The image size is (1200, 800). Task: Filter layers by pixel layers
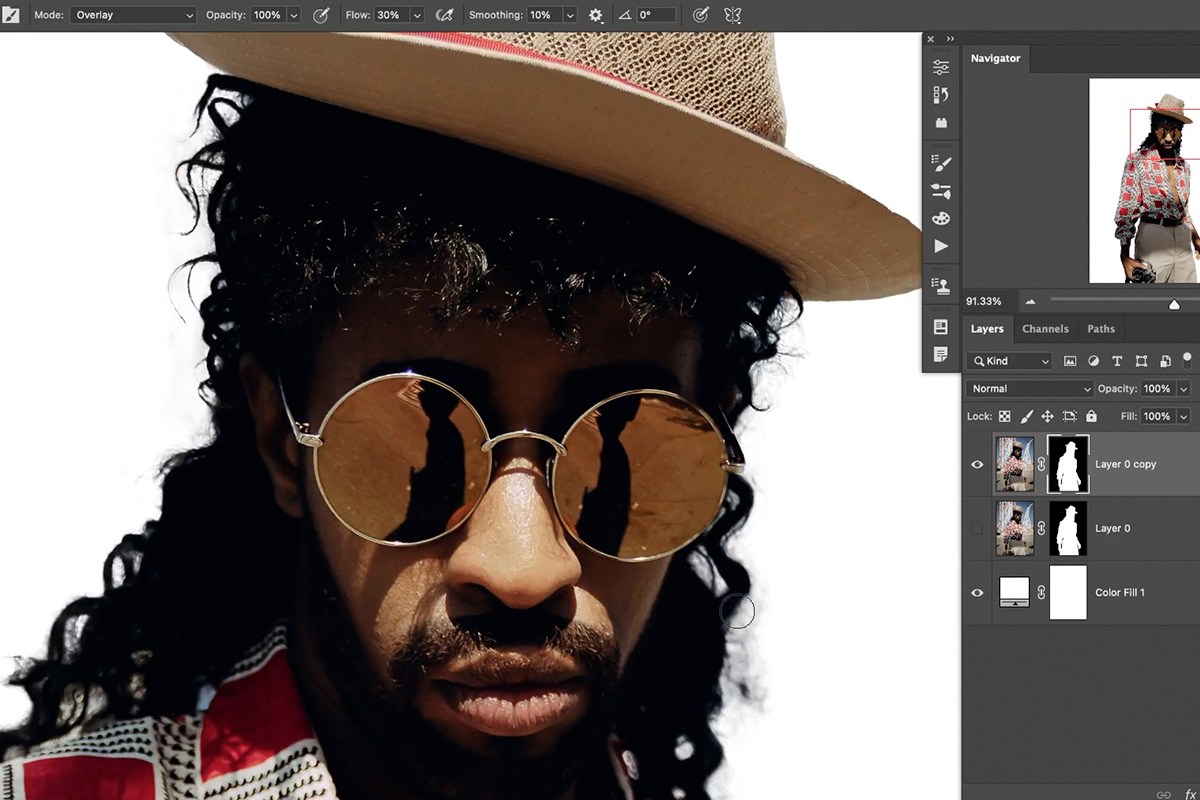1070,361
